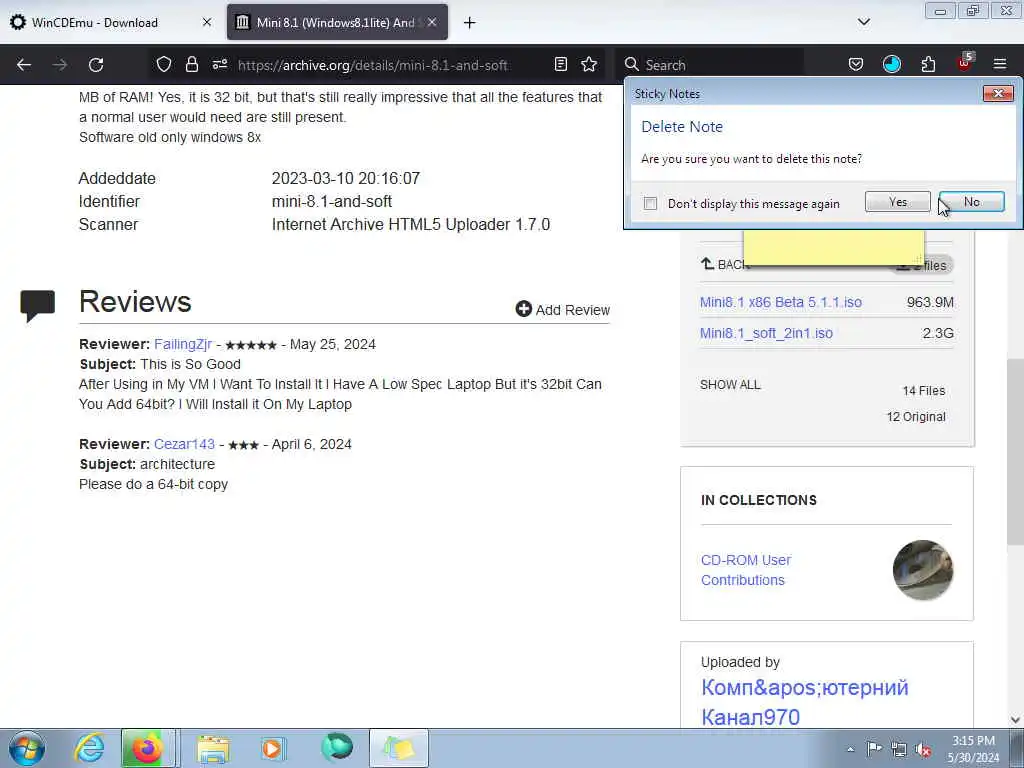The height and width of the screenshot is (768, 1024).
Task: Click the page vertical scrollbar thumb
Action: pos(1015,451)
